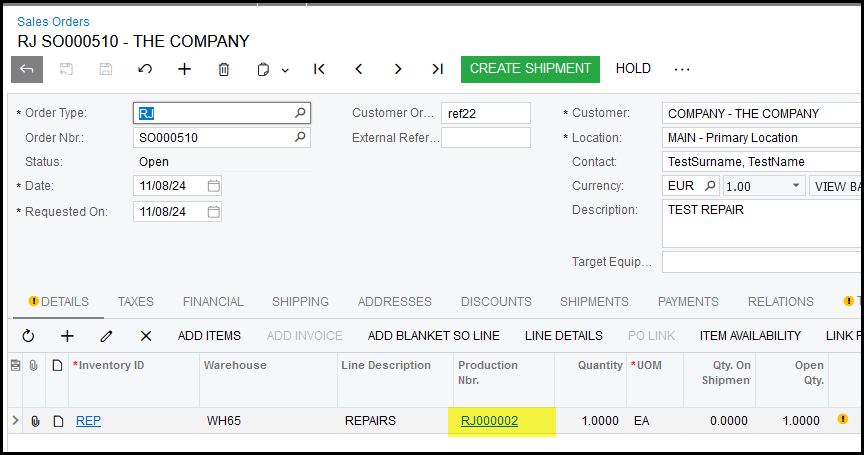Screen dimensions: 864x455
Task: Click the Customer Order ref22 field
Action: 485,113
